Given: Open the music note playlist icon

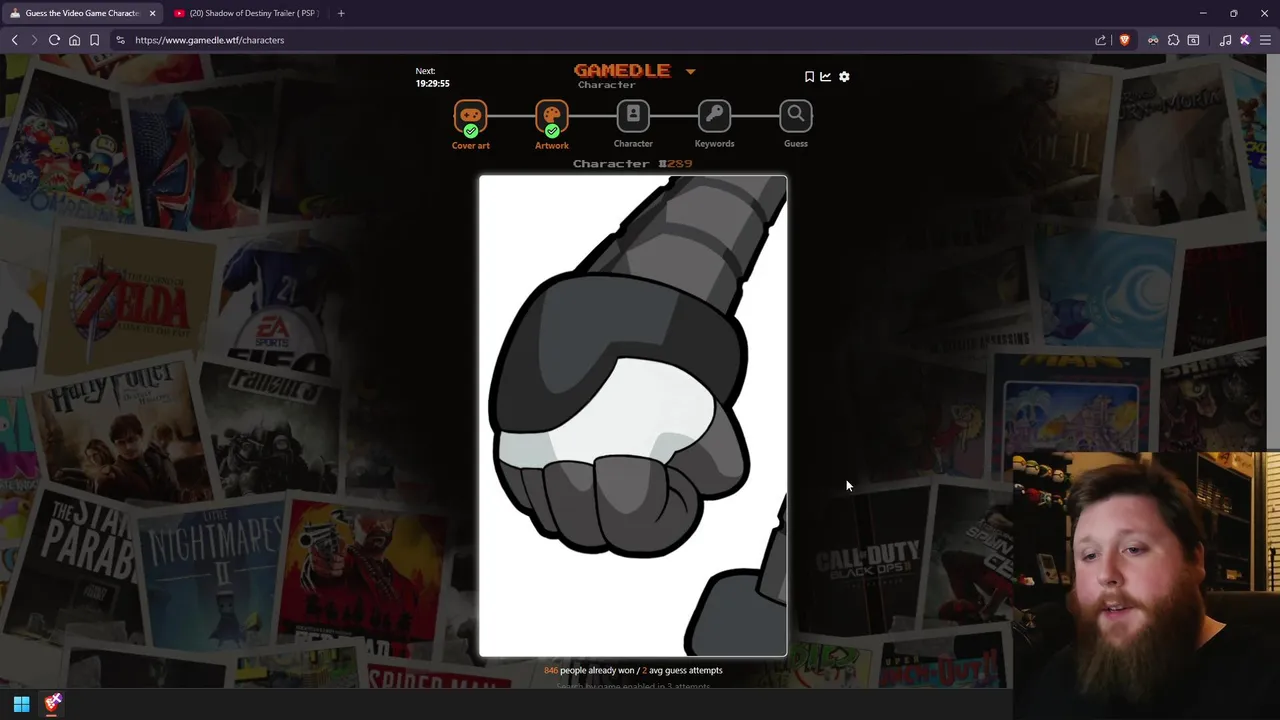Looking at the screenshot, I should coord(1225,40).
